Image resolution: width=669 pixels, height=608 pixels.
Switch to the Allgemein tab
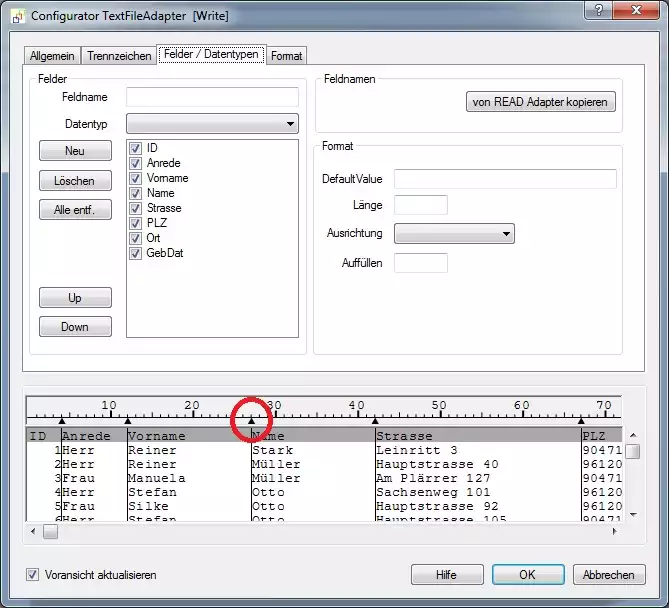52,56
